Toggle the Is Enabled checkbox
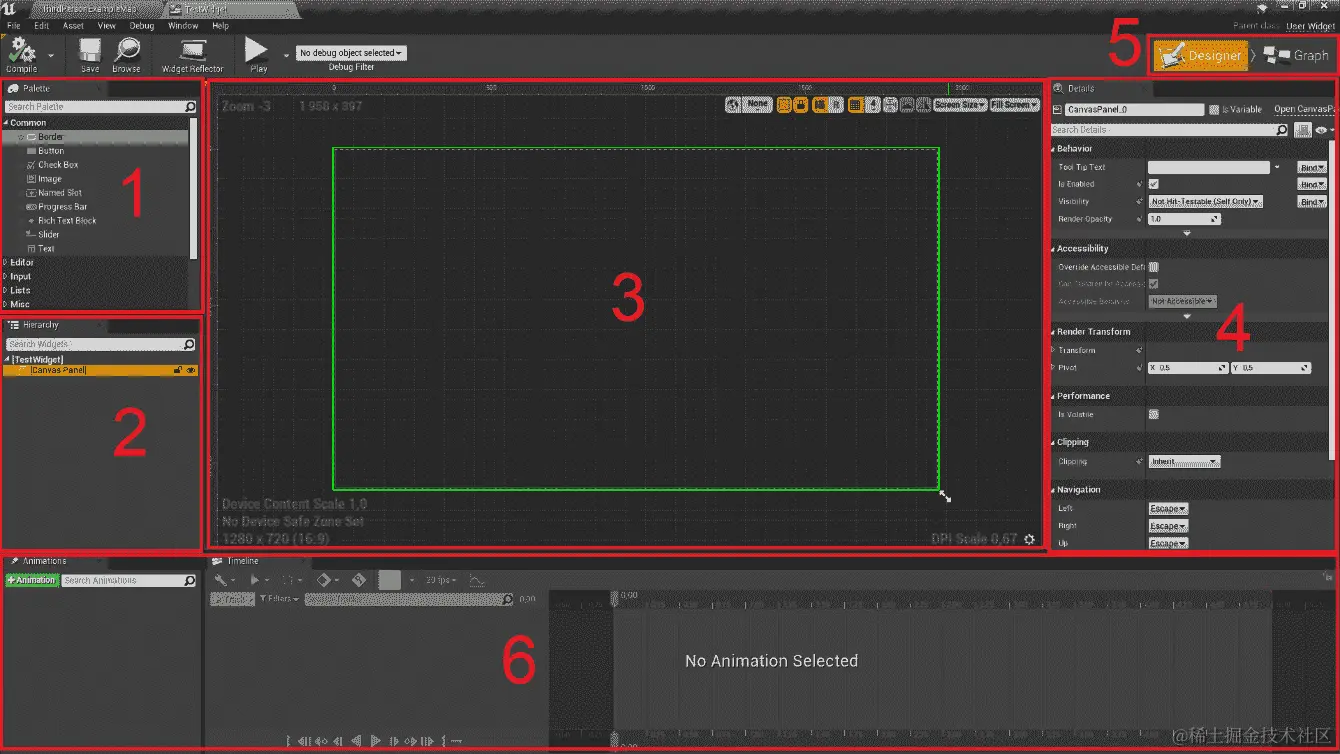The height and width of the screenshot is (754, 1340). [1153, 184]
